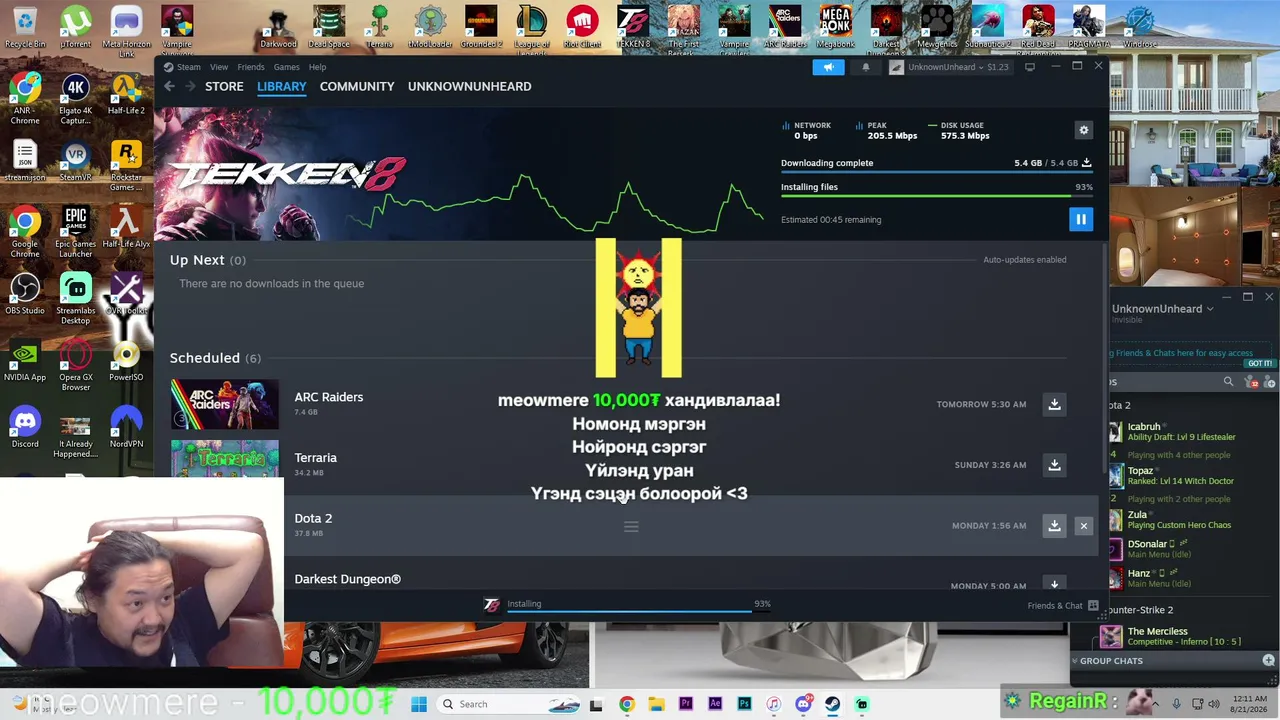The image size is (1280, 720).
Task: Select the OBS Studio desktop icon
Action: (x=25, y=294)
